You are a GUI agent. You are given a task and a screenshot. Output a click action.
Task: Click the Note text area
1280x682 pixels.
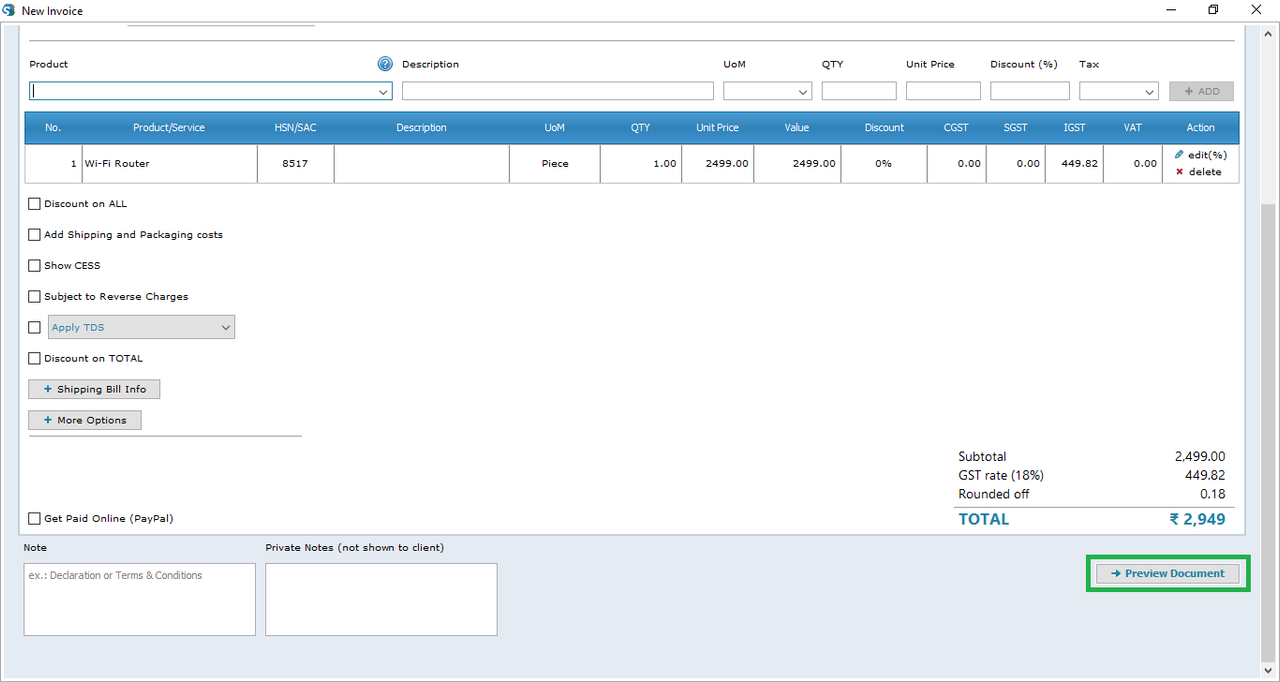140,599
